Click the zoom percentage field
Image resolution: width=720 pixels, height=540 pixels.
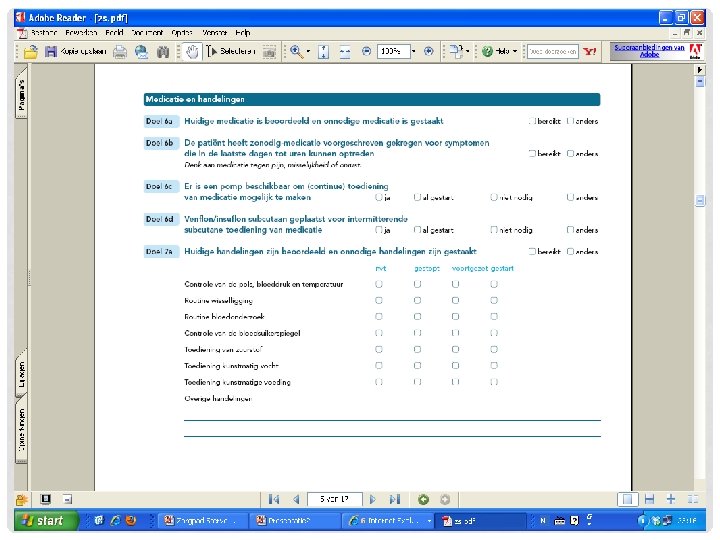[x=394, y=51]
